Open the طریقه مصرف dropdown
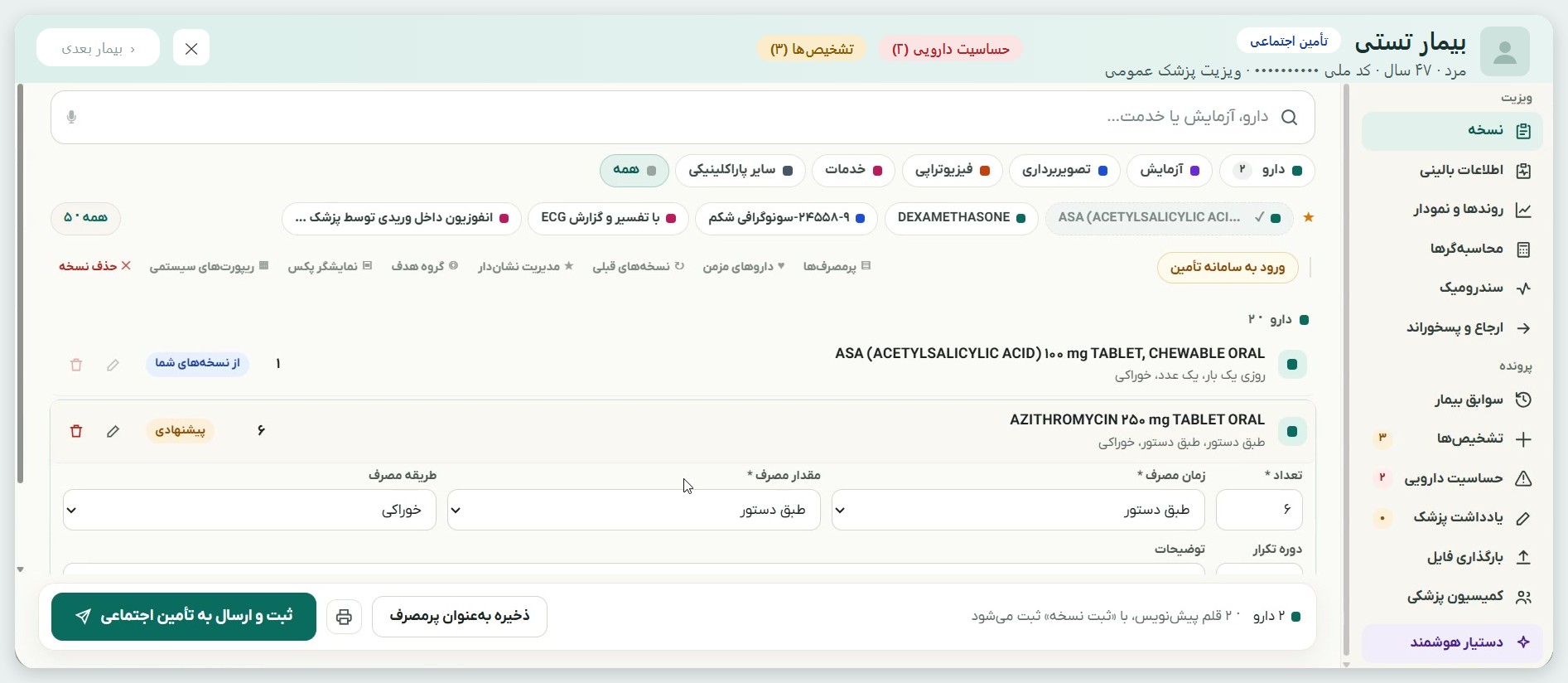1568x683 pixels. pyautogui.click(x=249, y=510)
